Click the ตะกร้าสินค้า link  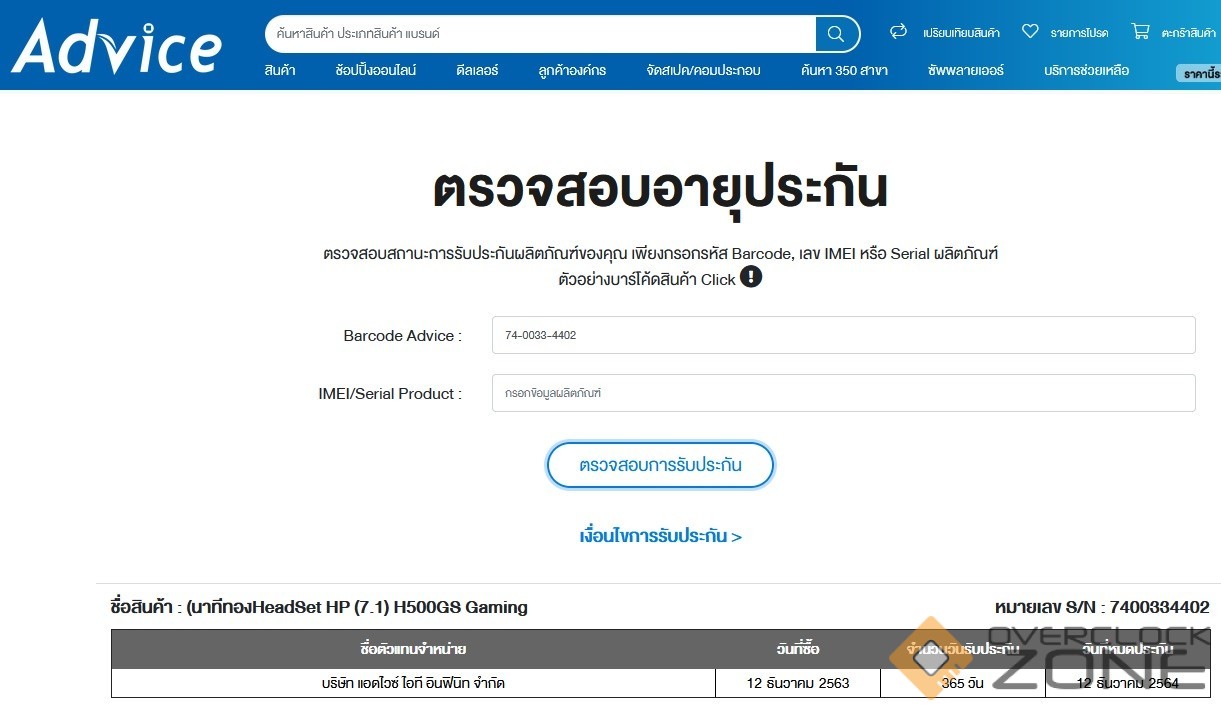pos(1188,33)
